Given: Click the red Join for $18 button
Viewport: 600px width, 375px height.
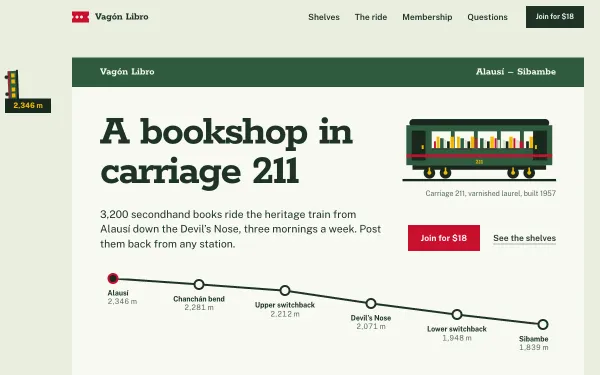Looking at the screenshot, I should [x=443, y=238].
